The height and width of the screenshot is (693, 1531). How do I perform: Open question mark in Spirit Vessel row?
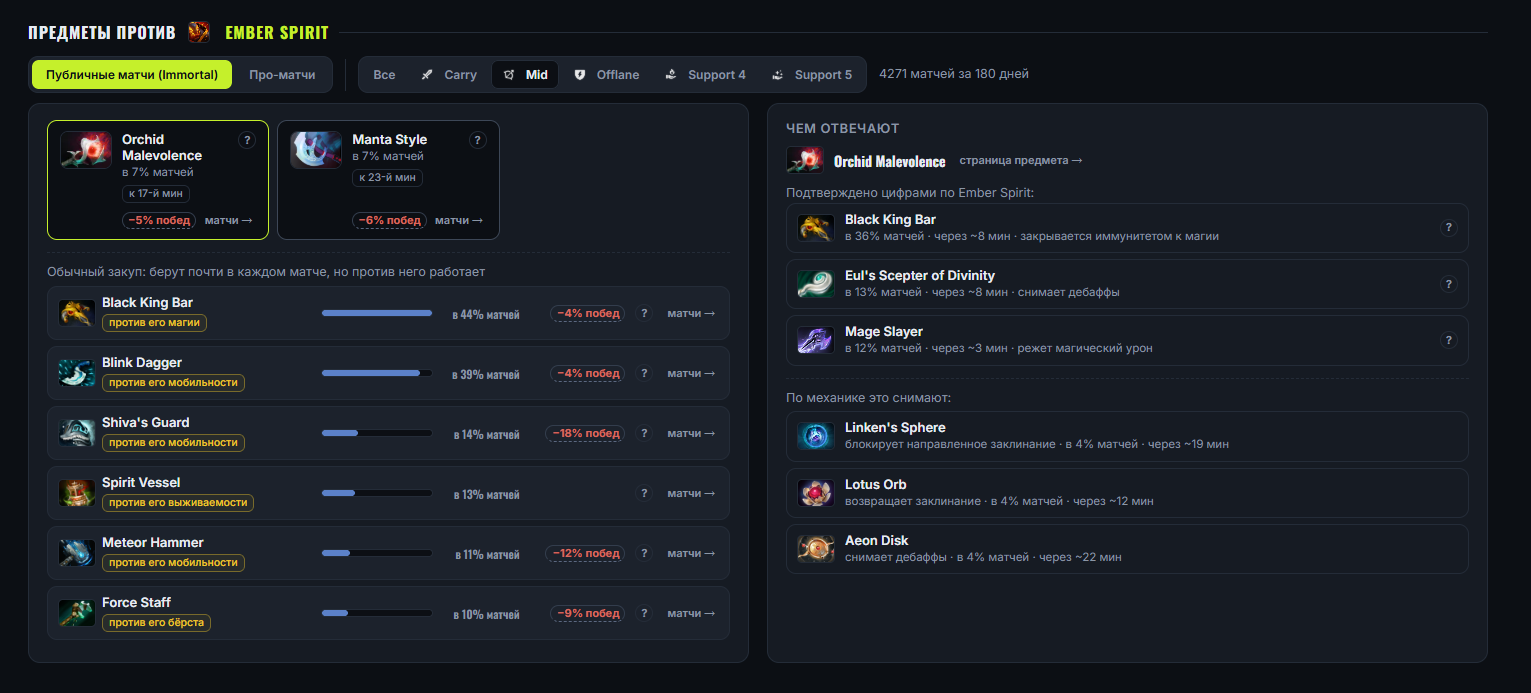645,493
